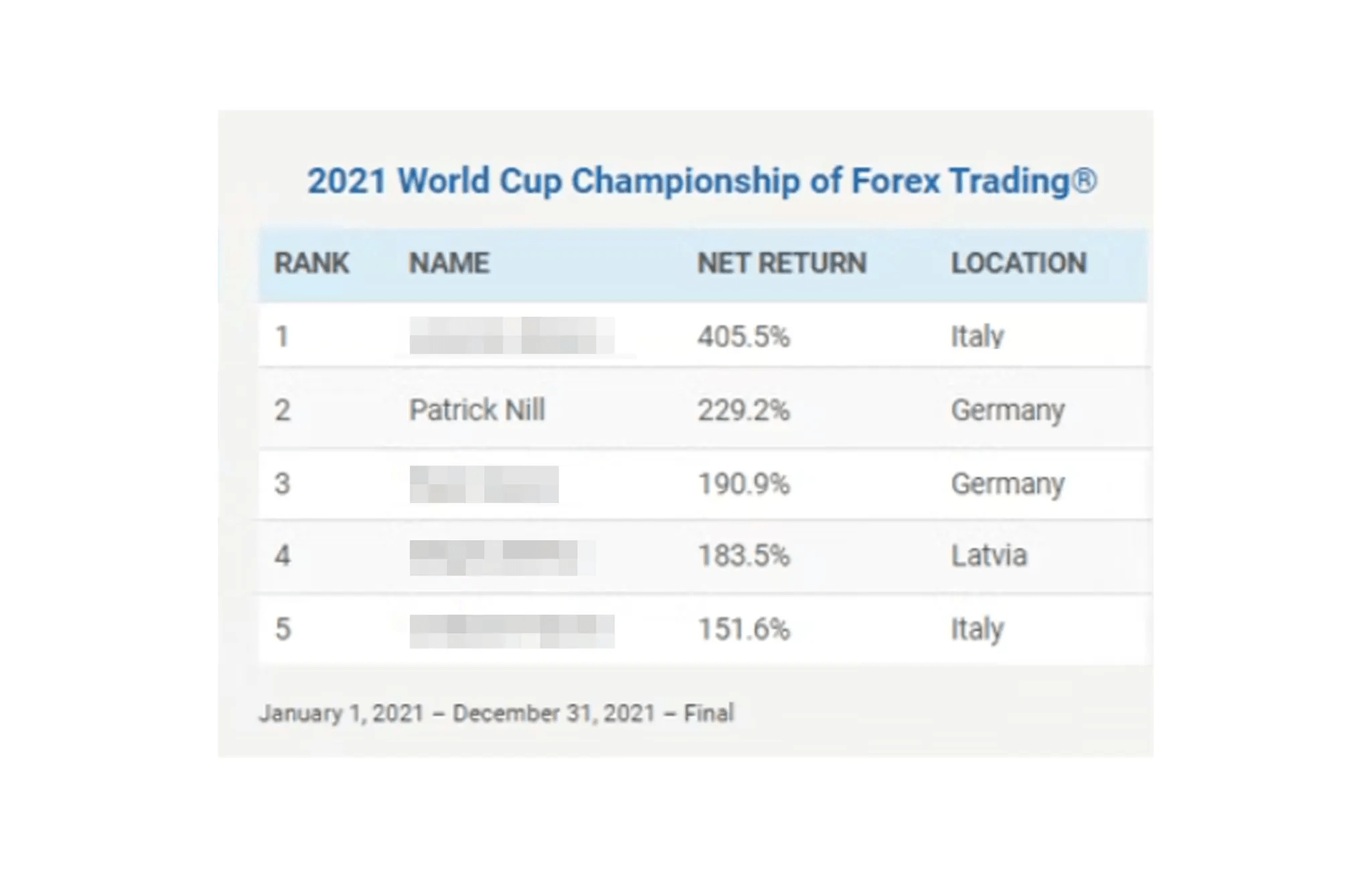Click the NAME column header
The image size is (1372, 870).
pyautogui.click(x=449, y=264)
